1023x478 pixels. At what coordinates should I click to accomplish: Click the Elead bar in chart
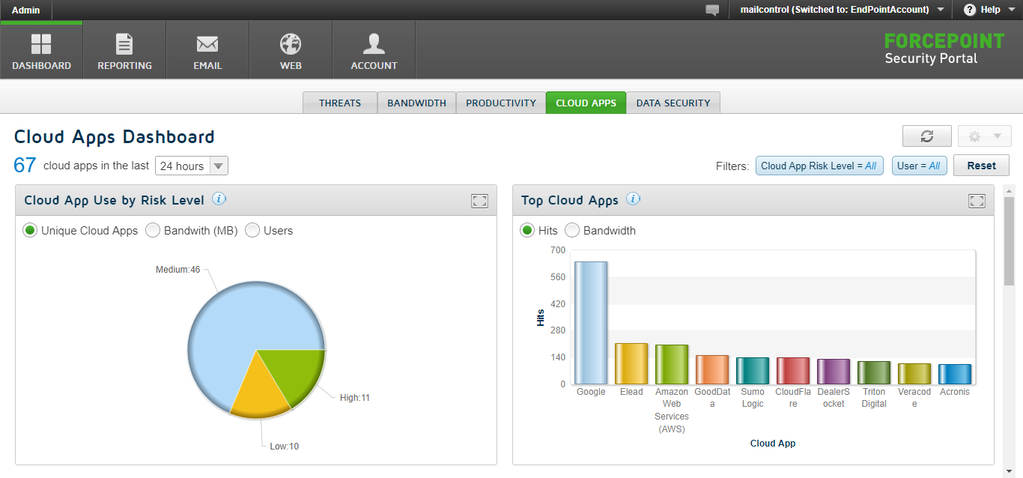(x=631, y=364)
